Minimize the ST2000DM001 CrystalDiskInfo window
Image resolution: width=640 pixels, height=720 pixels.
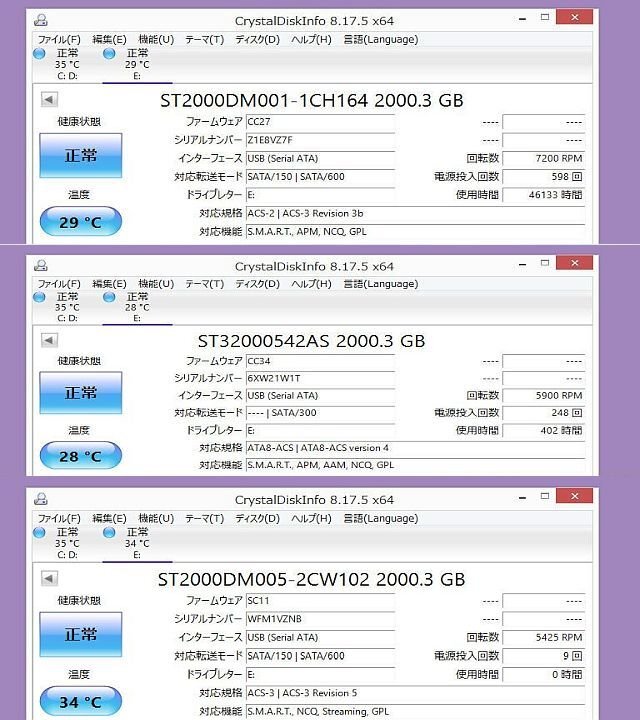click(522, 18)
